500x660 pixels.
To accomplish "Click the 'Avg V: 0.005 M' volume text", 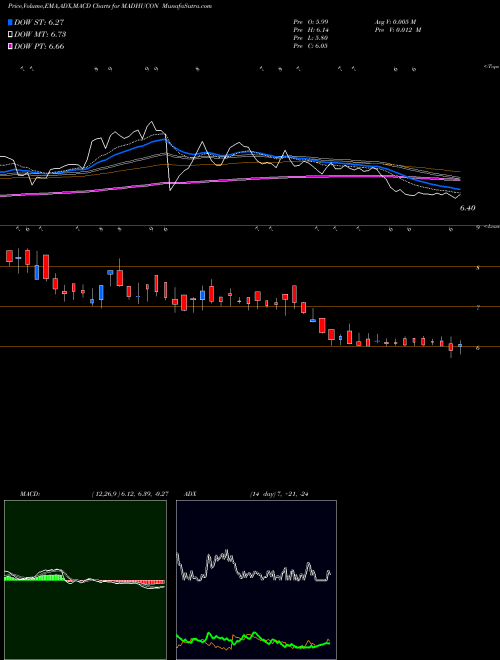I will (395, 21).
